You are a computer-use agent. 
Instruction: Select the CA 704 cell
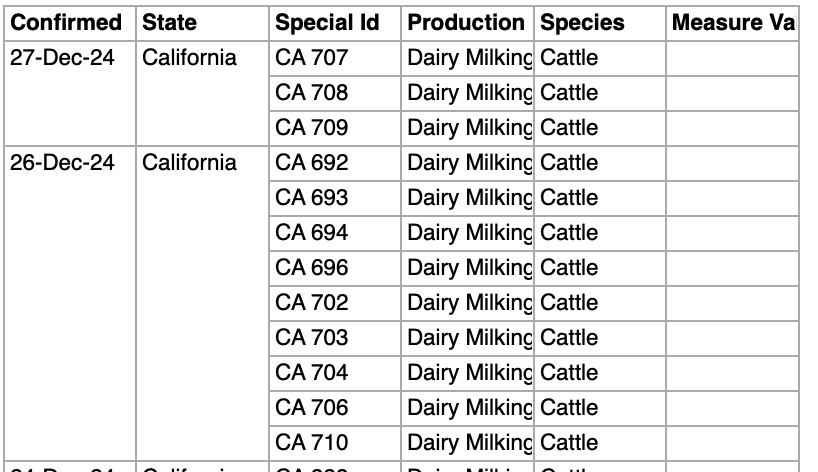click(x=335, y=373)
